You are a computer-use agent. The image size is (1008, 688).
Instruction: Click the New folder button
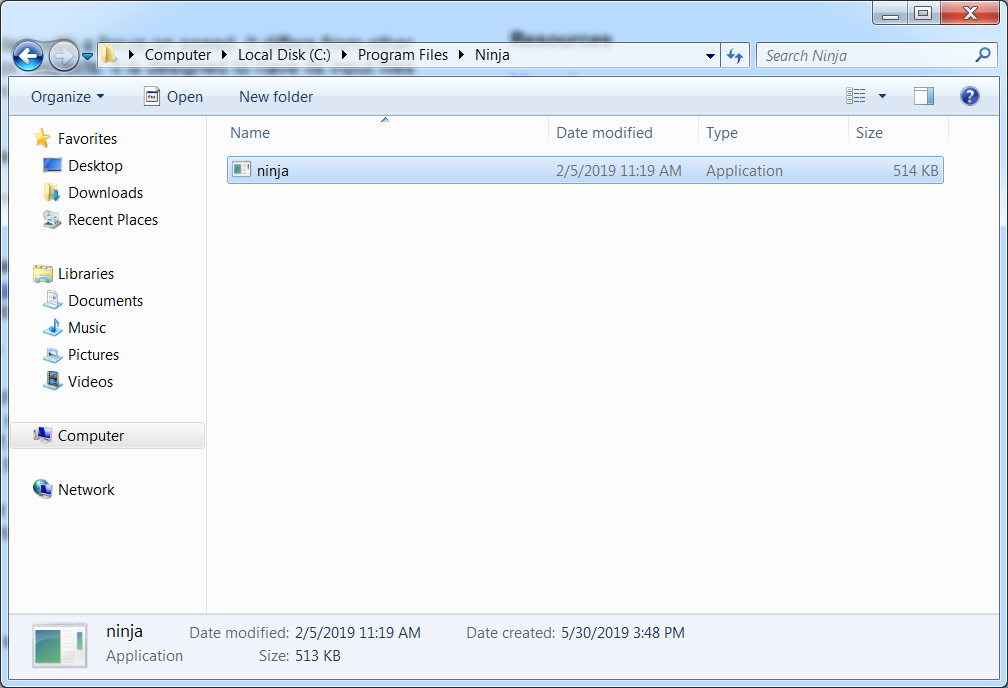(x=276, y=97)
